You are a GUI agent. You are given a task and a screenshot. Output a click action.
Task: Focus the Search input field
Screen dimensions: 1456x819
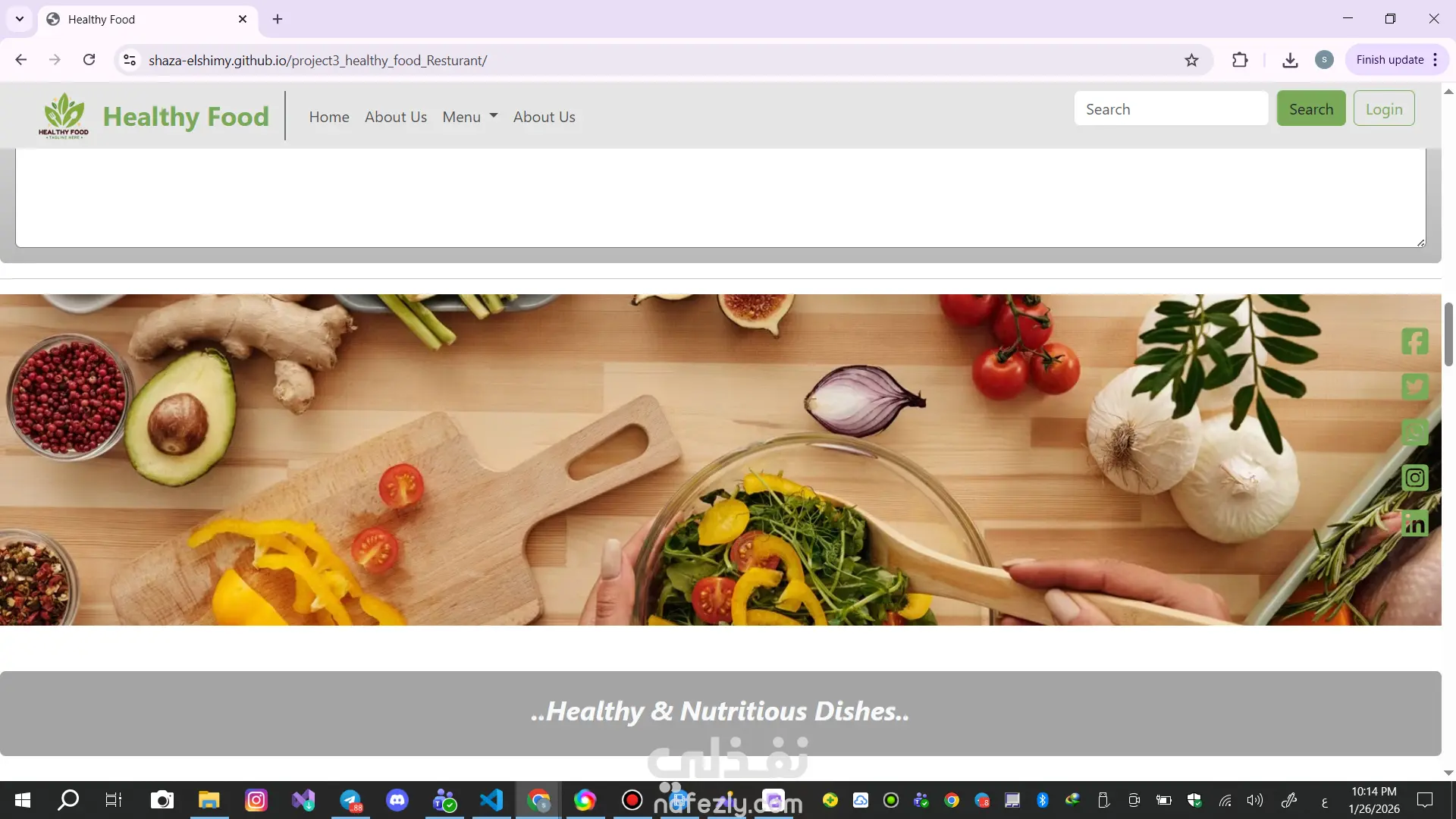coord(1170,108)
